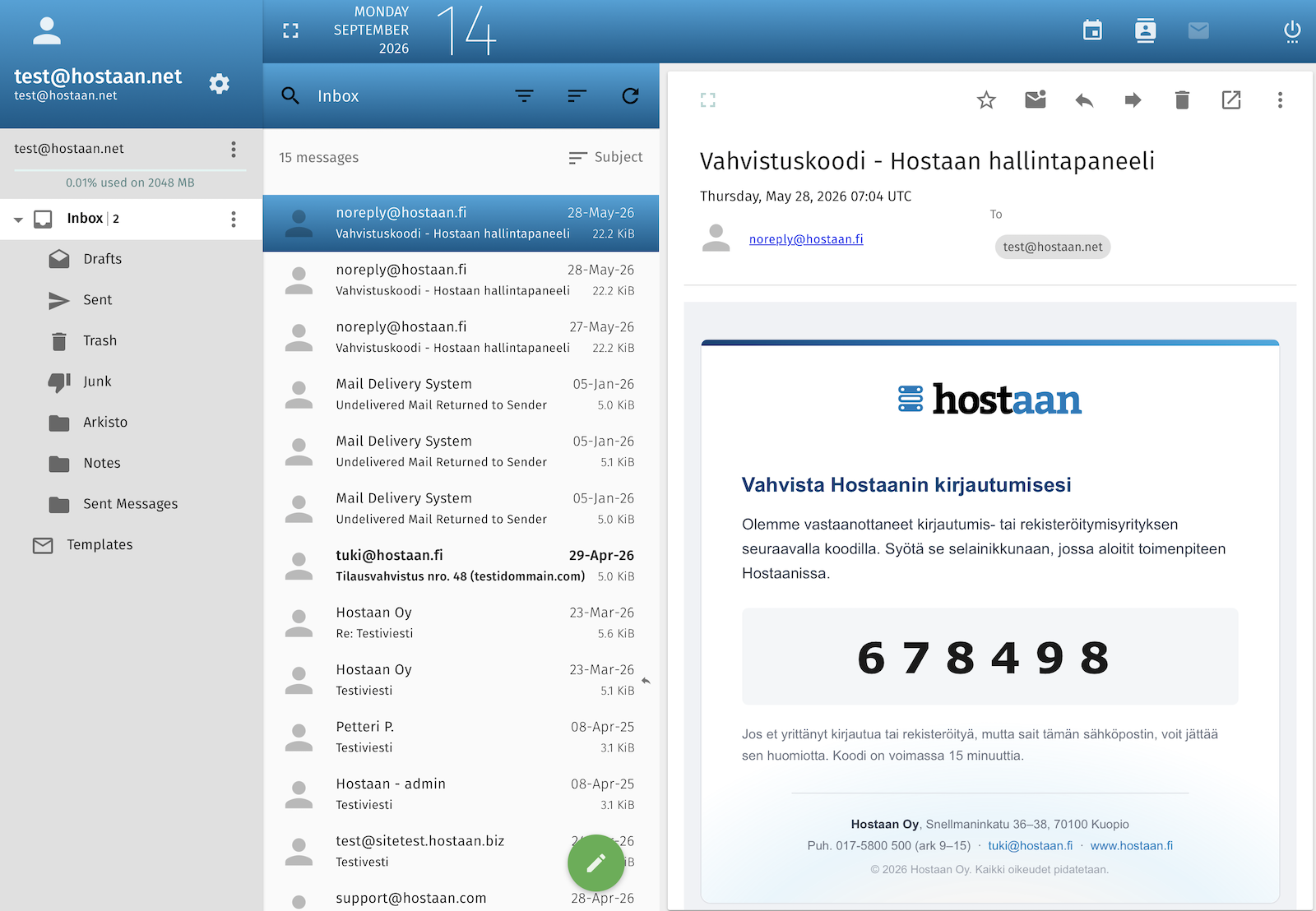Open the Junk folder
Viewport: 1316px width, 911px height.
coord(132,382)
